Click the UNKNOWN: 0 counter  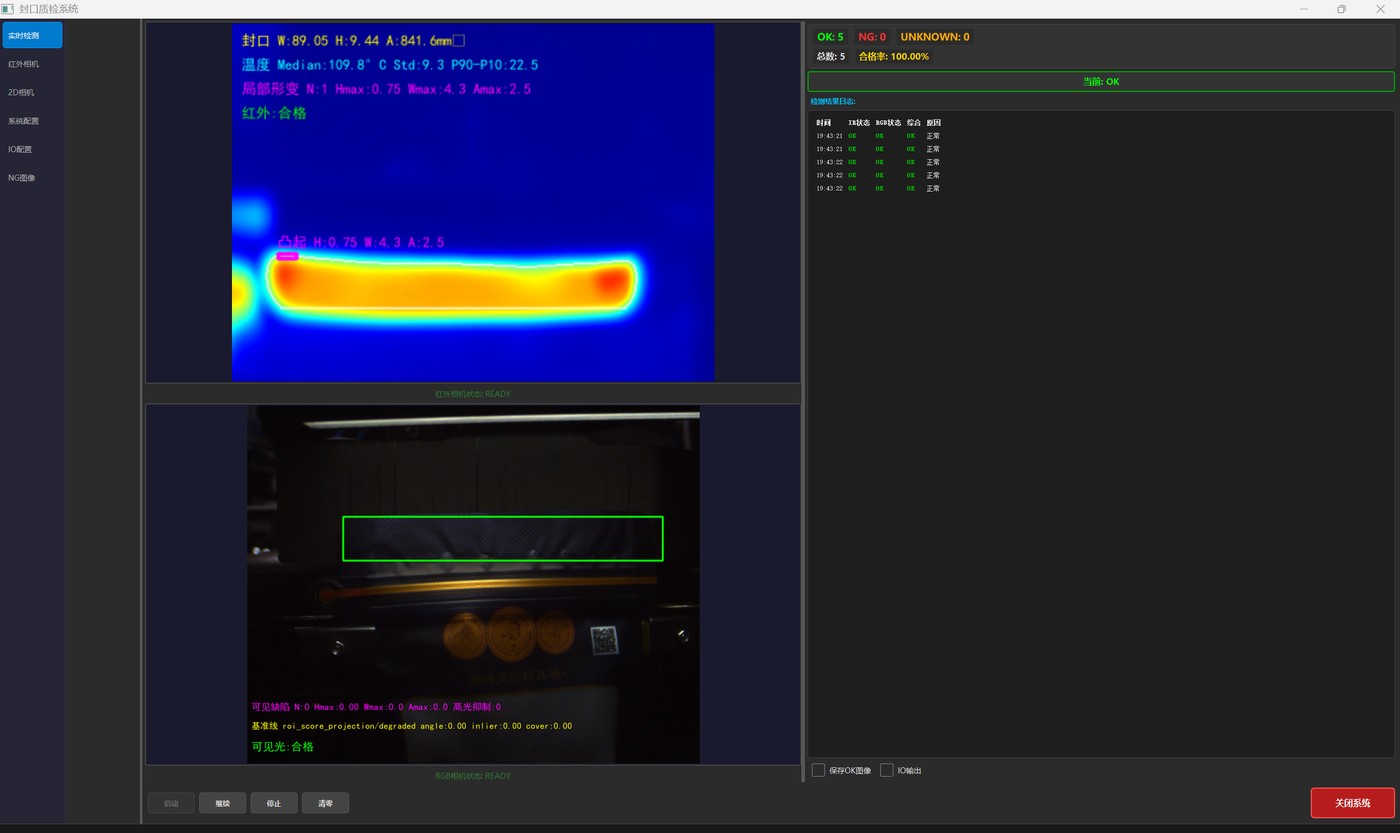point(934,37)
